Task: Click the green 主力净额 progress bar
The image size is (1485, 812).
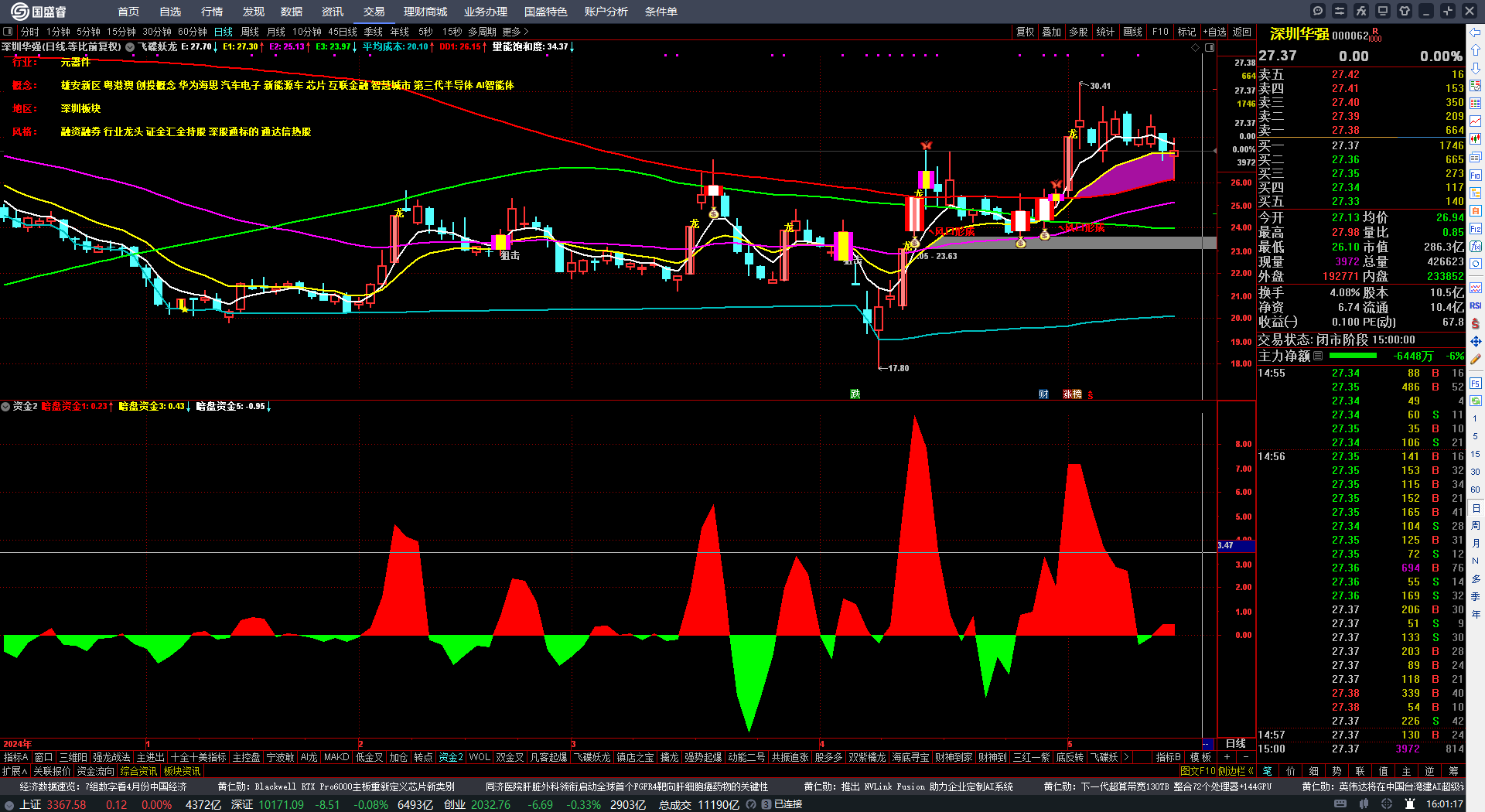Action: 1353,356
